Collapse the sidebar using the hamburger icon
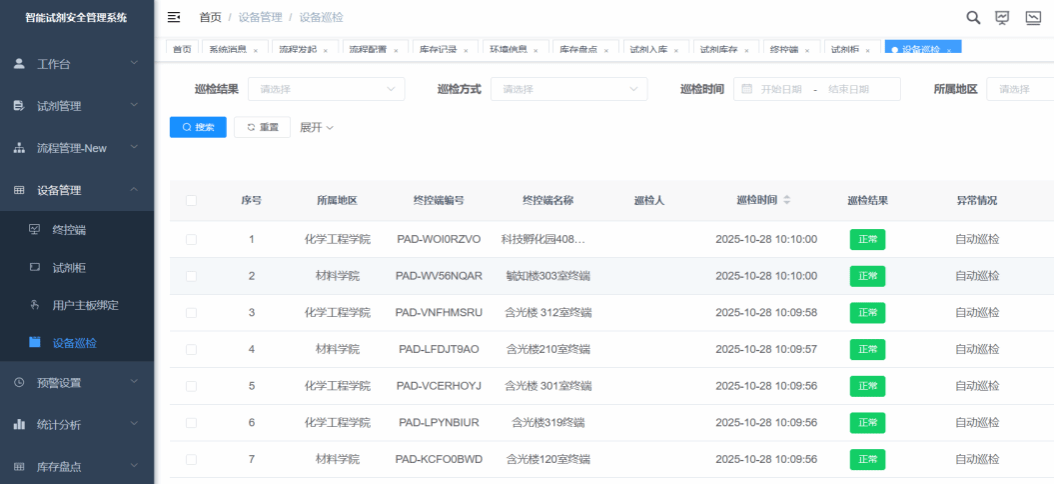Image resolution: width=1054 pixels, height=484 pixels. point(174,17)
